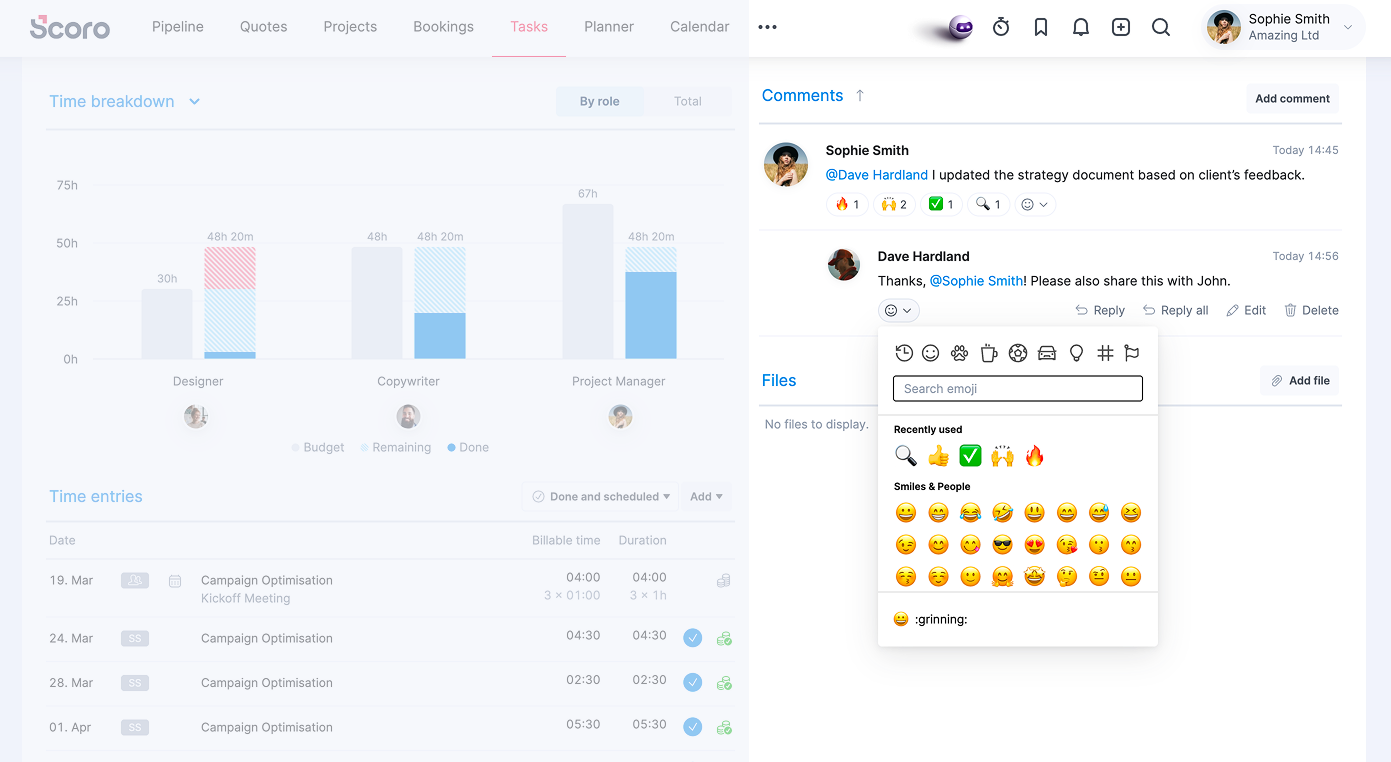Select the Objects lightbulb emoji category
1391x762 pixels.
tap(1076, 353)
